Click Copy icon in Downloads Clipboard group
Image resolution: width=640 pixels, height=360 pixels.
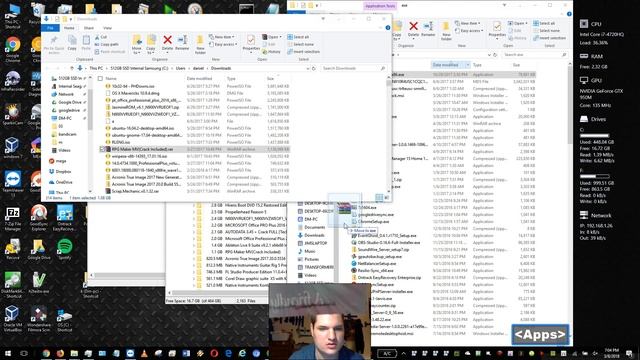(72, 42)
